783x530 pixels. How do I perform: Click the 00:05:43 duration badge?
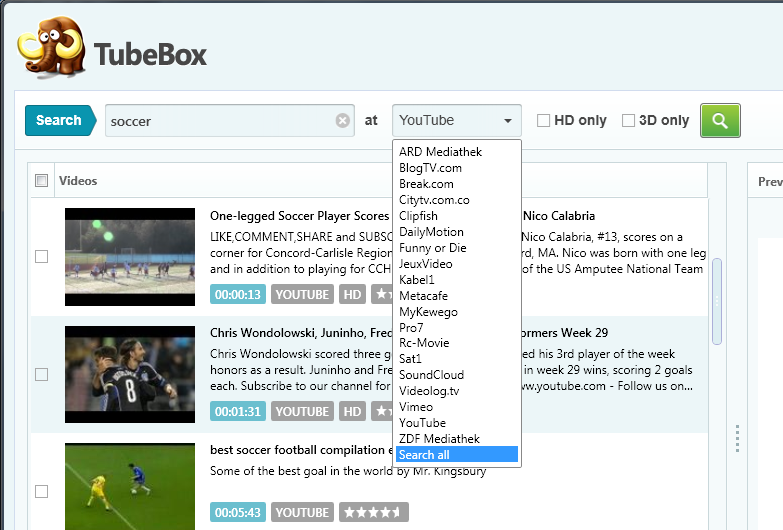pos(238,512)
